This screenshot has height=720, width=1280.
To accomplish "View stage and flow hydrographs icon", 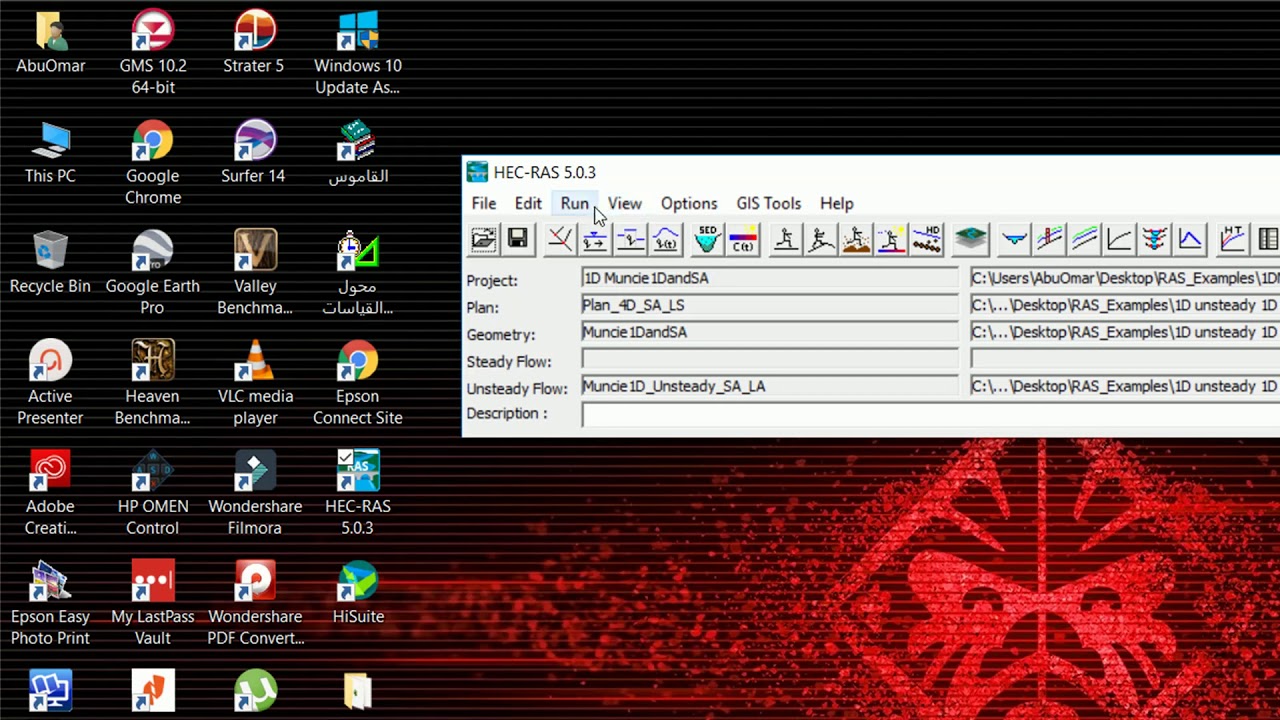I will coord(1189,239).
